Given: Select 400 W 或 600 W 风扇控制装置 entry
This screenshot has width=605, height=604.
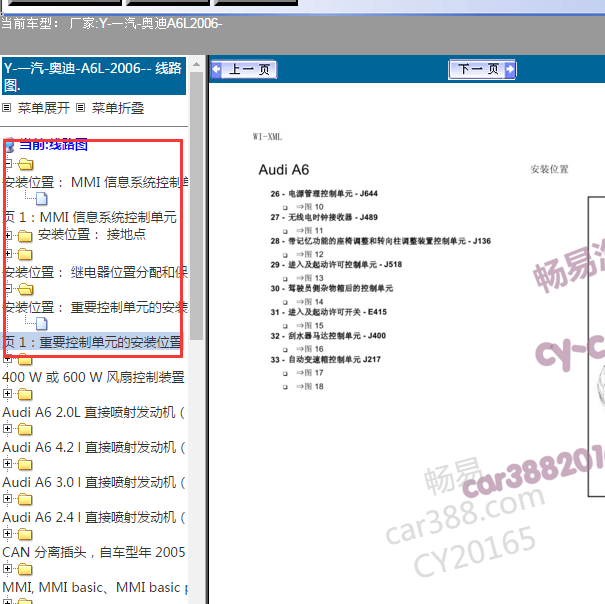Looking at the screenshot, I should [93, 377].
